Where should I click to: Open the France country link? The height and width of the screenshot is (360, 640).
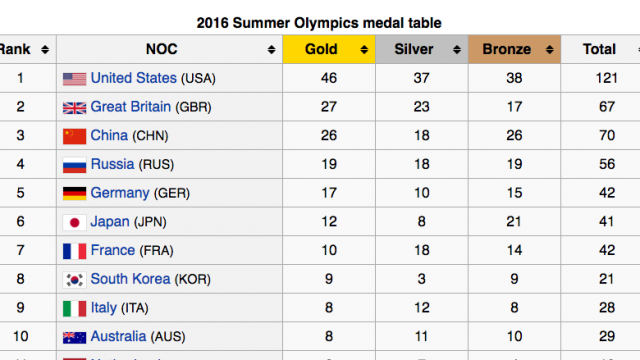click(x=113, y=250)
